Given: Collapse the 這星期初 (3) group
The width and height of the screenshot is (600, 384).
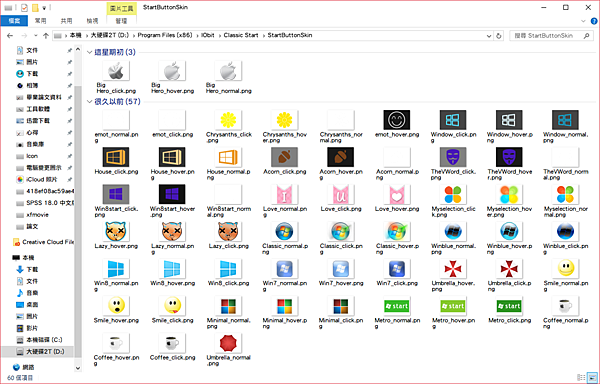Looking at the screenshot, I should click(89, 52).
